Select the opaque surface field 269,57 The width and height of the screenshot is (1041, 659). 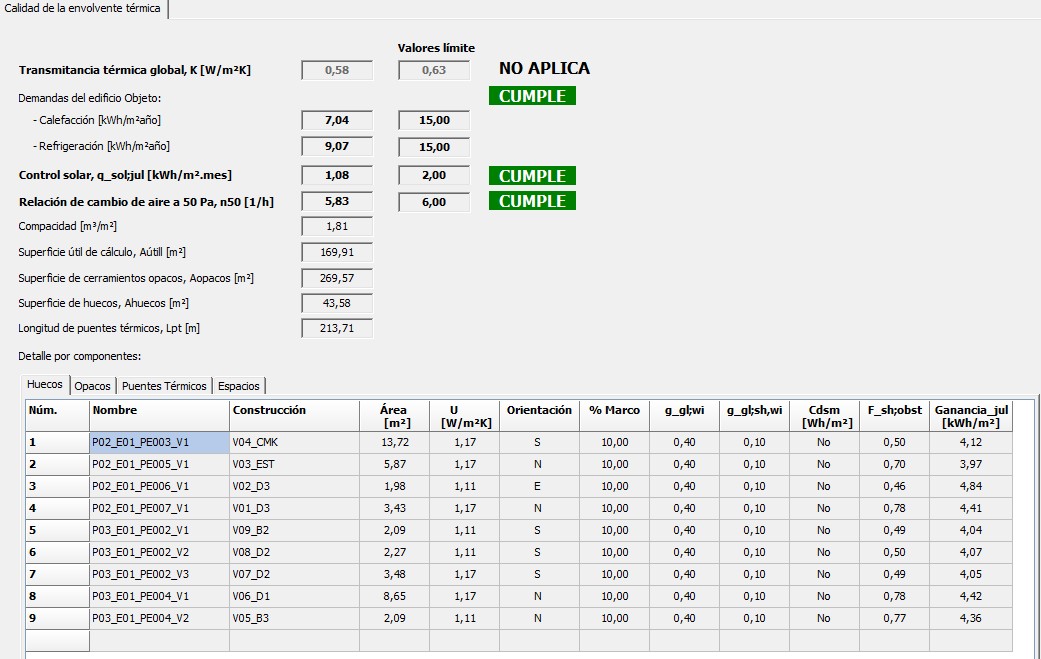[x=337, y=278]
